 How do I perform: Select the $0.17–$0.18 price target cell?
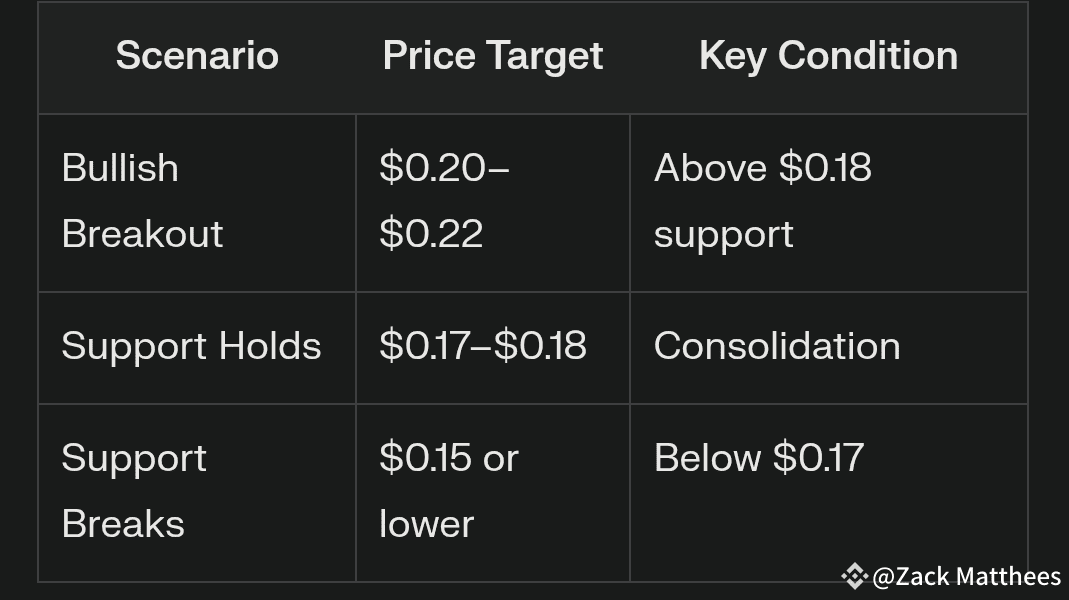click(482, 347)
